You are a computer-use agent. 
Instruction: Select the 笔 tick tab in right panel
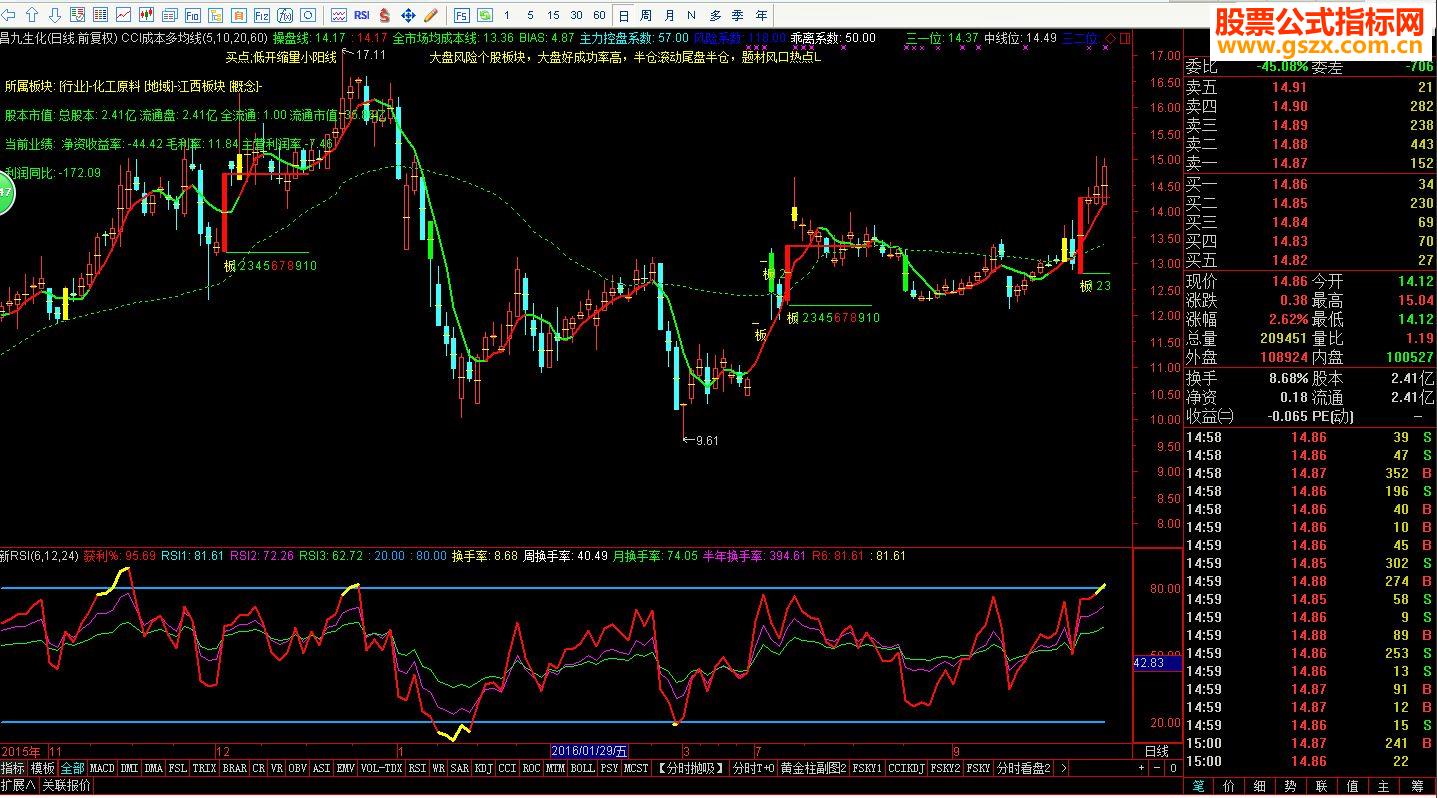pos(1200,786)
